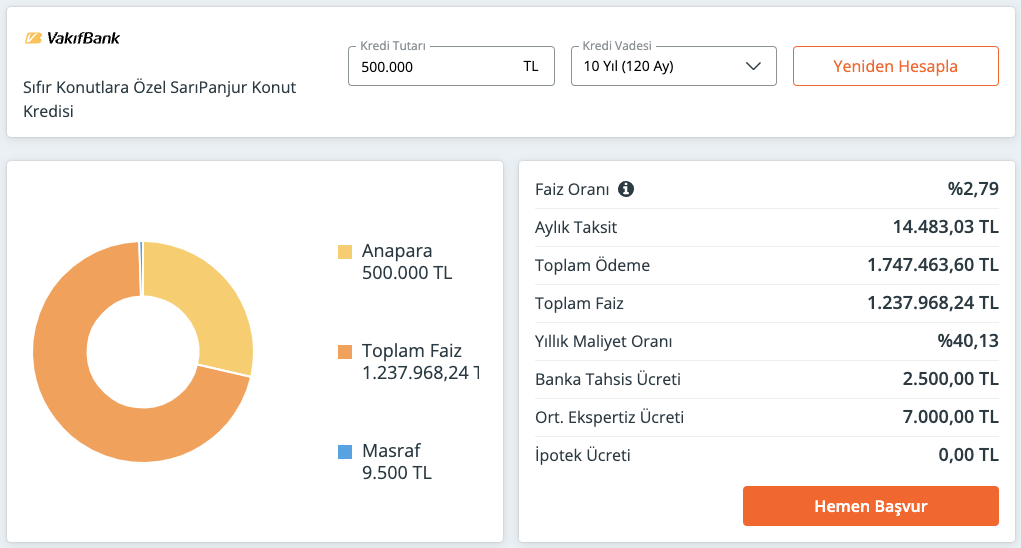Click the Sıfır Konutlara Özel SarıPanjur product title
1021x548 pixels.
point(160,99)
